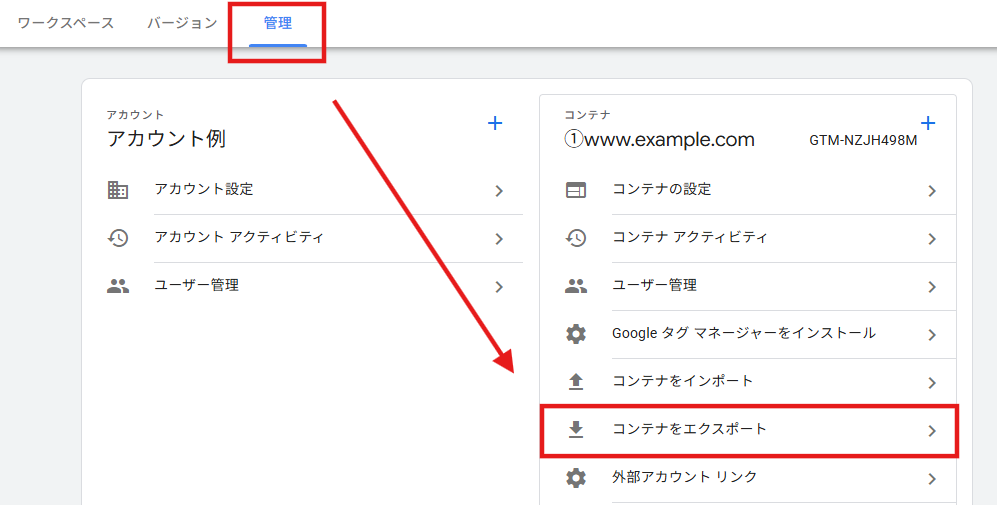Expand account ユーザー管理 chevron
997x505 pixels.
[x=499, y=287]
